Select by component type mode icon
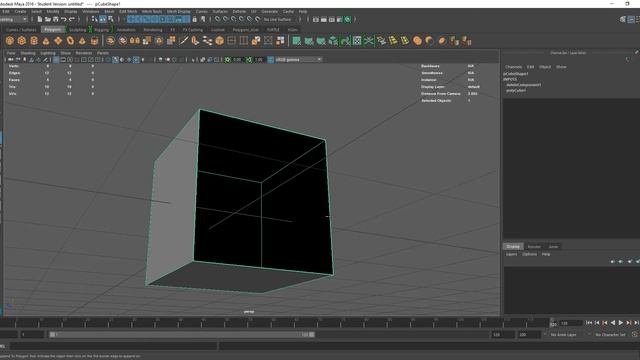 (111, 19)
